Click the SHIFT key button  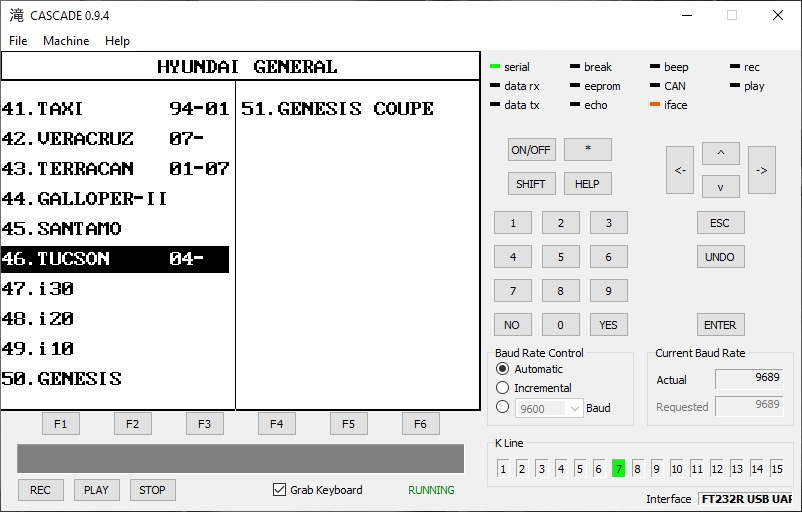tap(531, 184)
